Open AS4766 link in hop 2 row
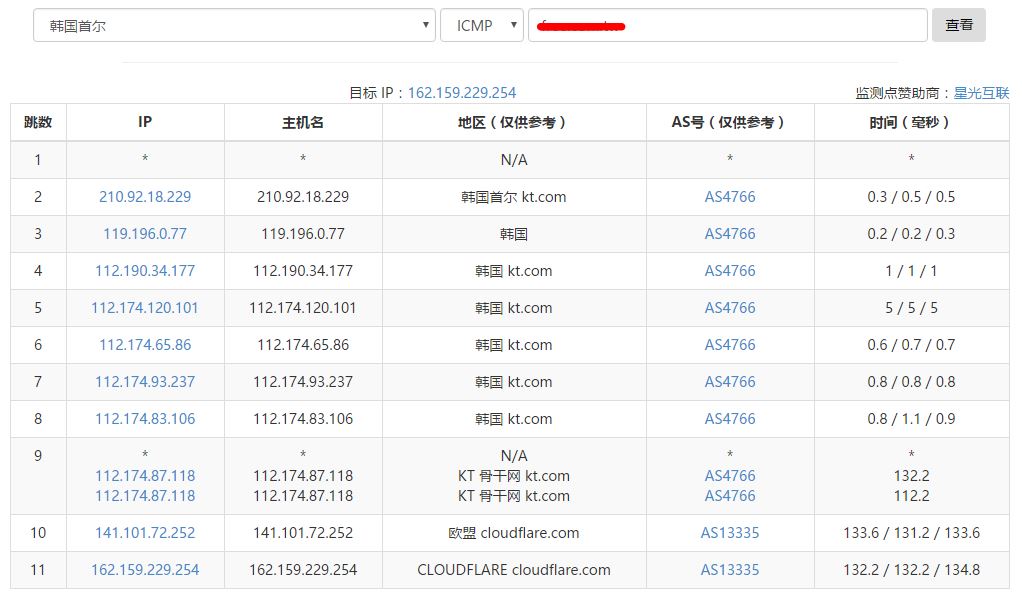 click(x=729, y=197)
